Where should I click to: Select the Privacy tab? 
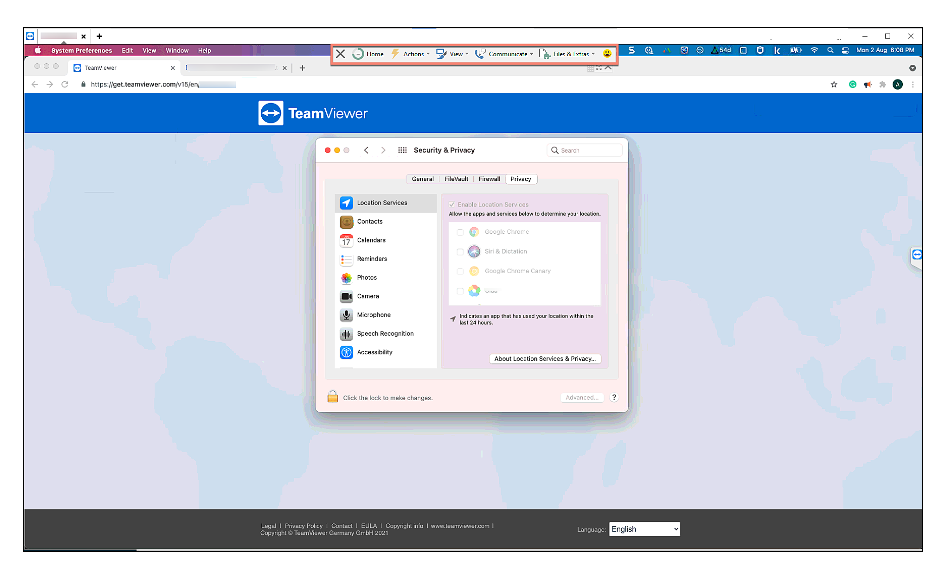520,179
